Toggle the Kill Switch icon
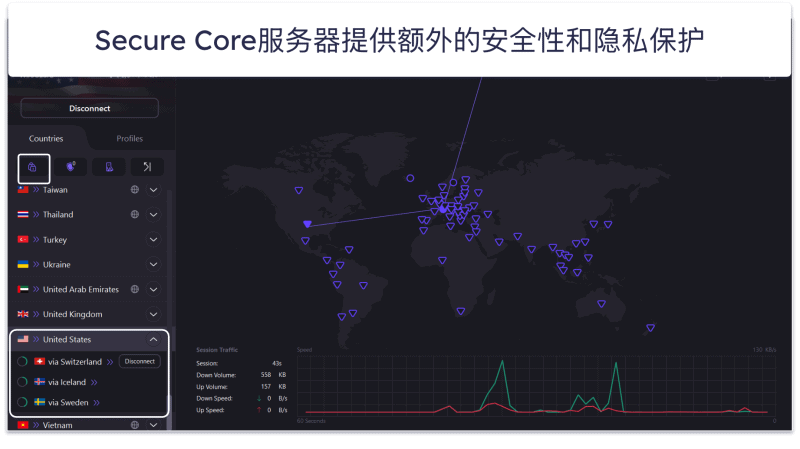The height and width of the screenshot is (449, 800). click(x=109, y=166)
